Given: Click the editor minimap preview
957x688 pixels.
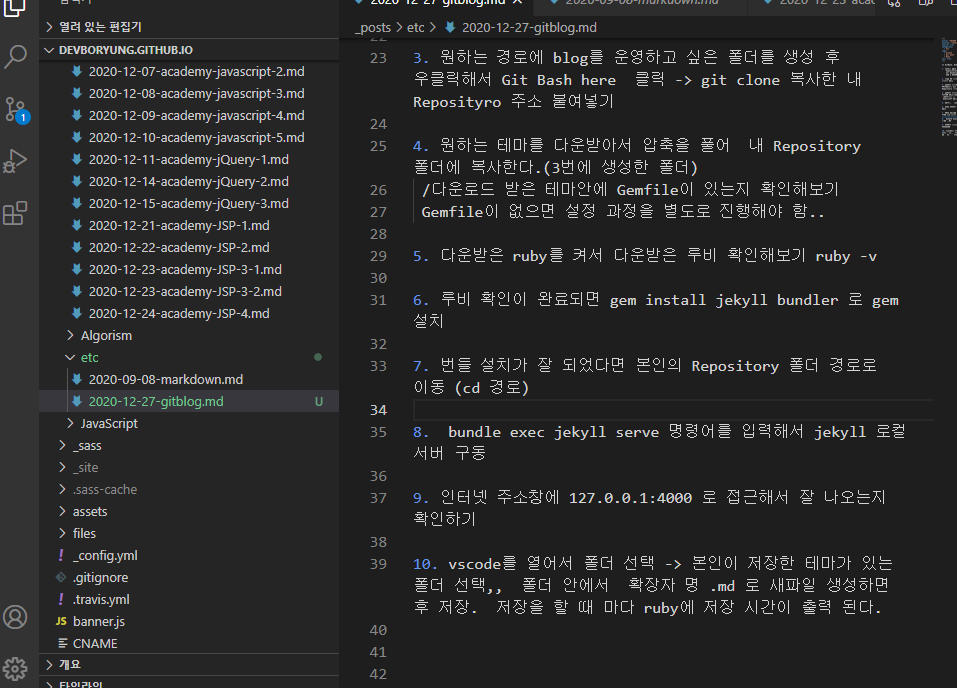Looking at the screenshot, I should (948, 87).
